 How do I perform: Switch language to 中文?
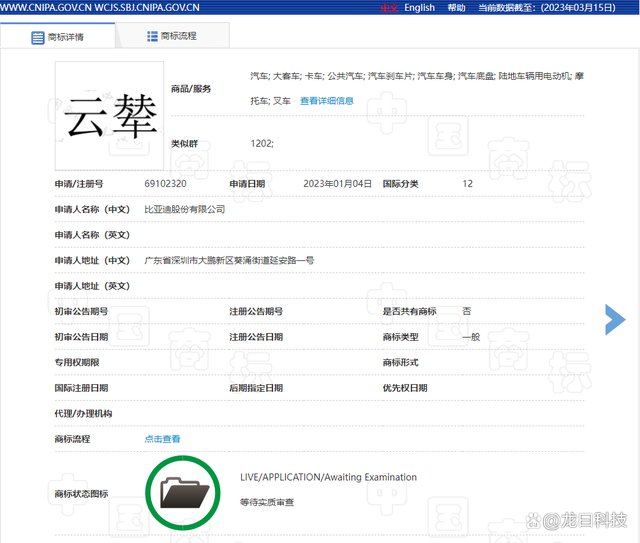[389, 8]
